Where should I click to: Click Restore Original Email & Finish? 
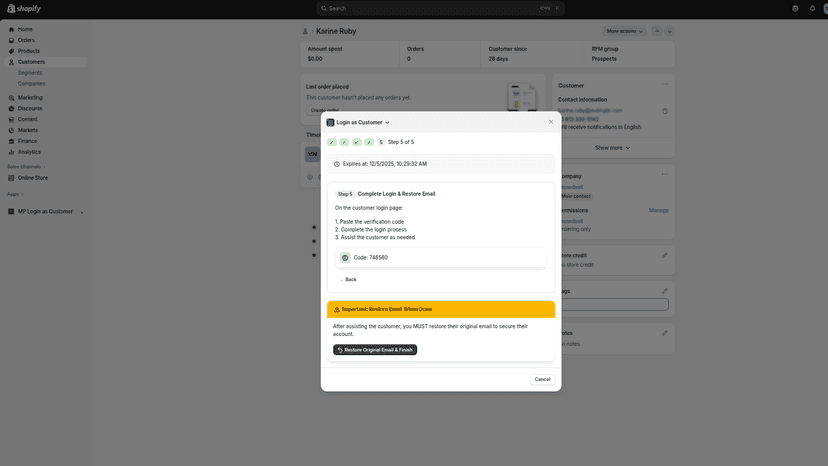375,350
